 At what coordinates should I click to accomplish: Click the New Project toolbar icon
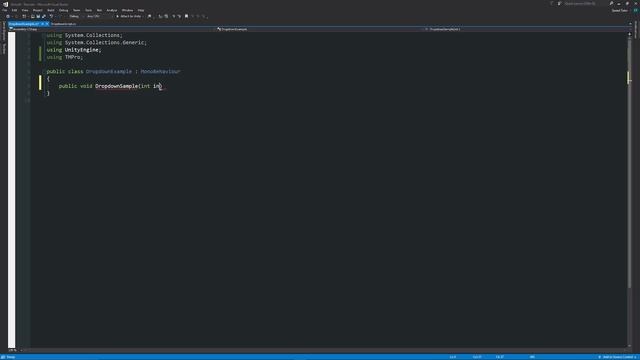coord(24,16)
